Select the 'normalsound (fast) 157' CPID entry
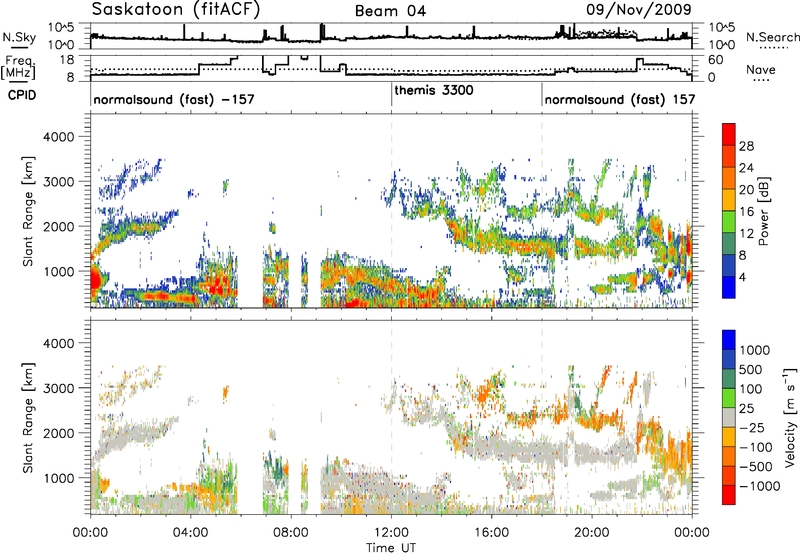Viewport: 800px width, 554px height. click(620, 99)
